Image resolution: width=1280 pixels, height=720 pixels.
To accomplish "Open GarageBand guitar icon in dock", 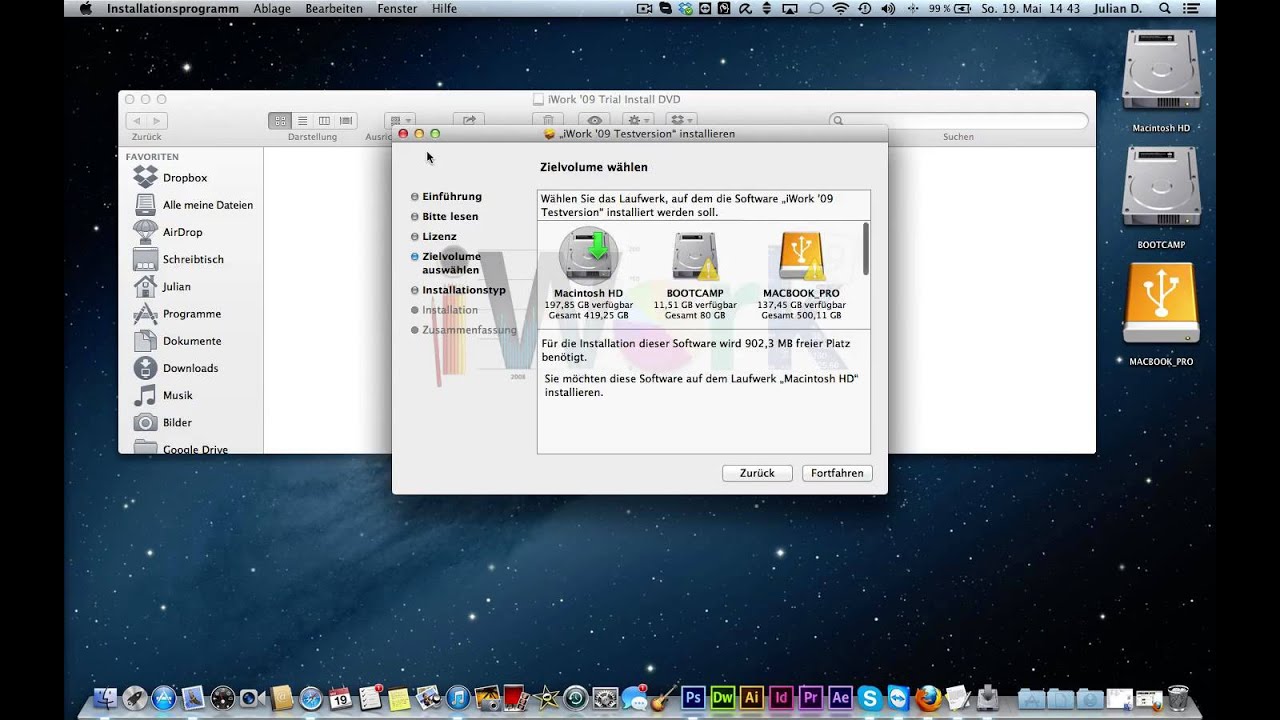I will pos(663,698).
